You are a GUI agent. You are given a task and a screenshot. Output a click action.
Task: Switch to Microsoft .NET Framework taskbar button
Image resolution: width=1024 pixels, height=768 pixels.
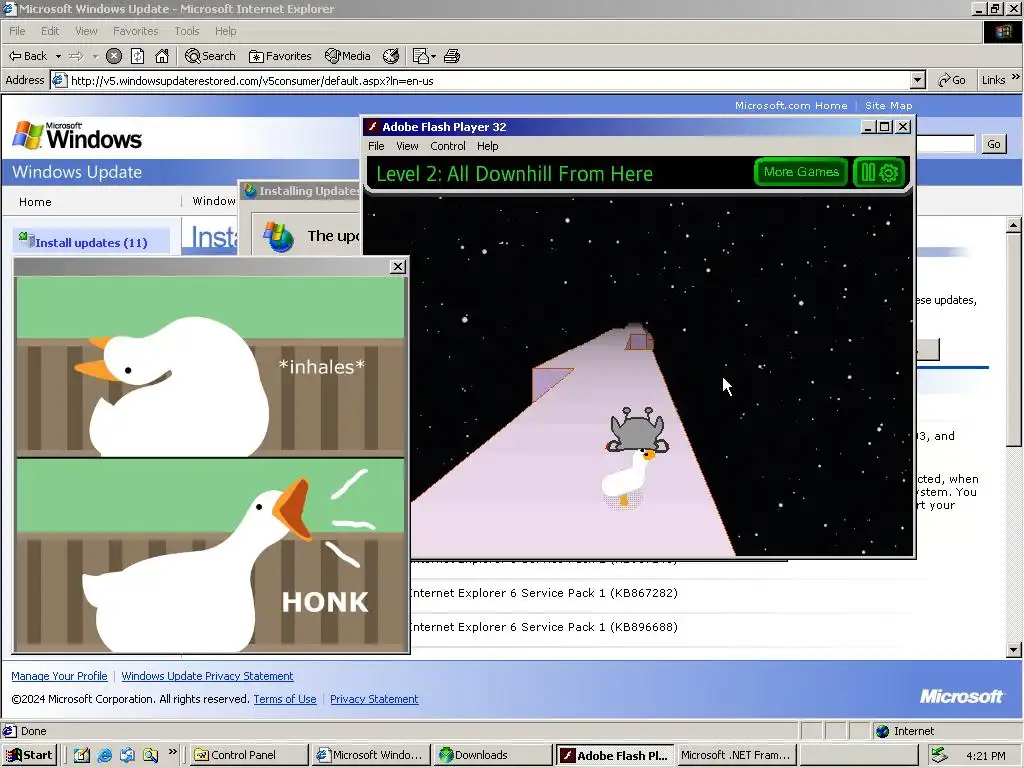pos(736,755)
